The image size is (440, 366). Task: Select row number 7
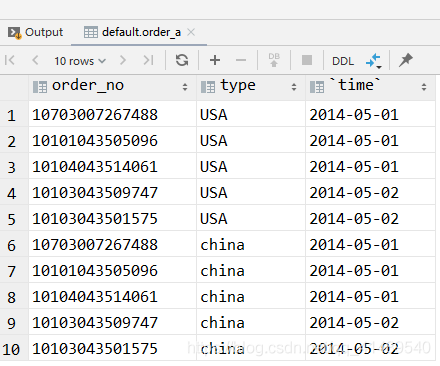pyautogui.click(x=14, y=270)
